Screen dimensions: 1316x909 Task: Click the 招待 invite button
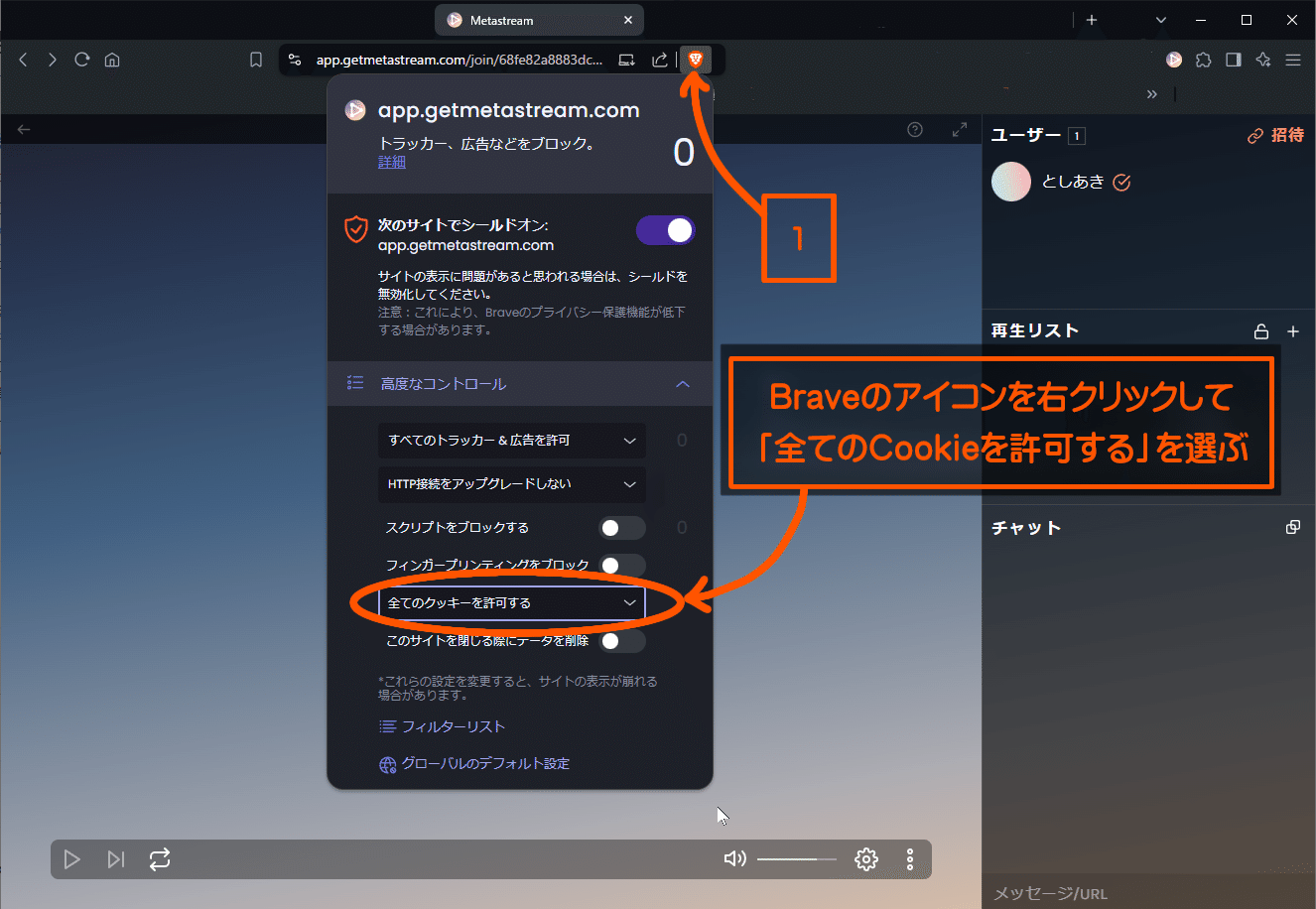click(x=1276, y=135)
